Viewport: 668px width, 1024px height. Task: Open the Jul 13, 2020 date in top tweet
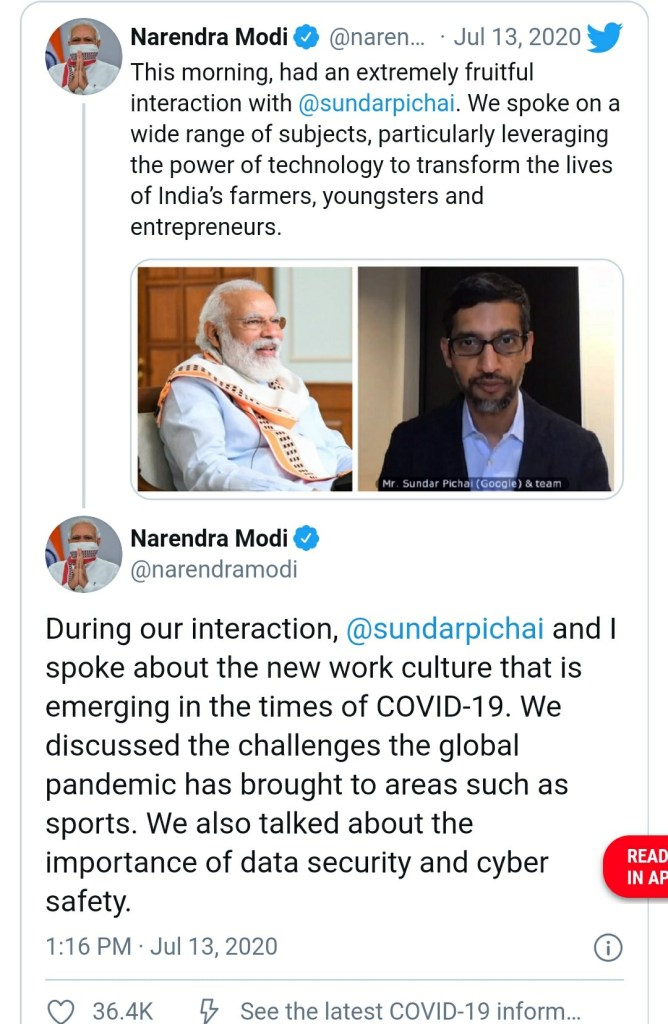[x=516, y=38]
